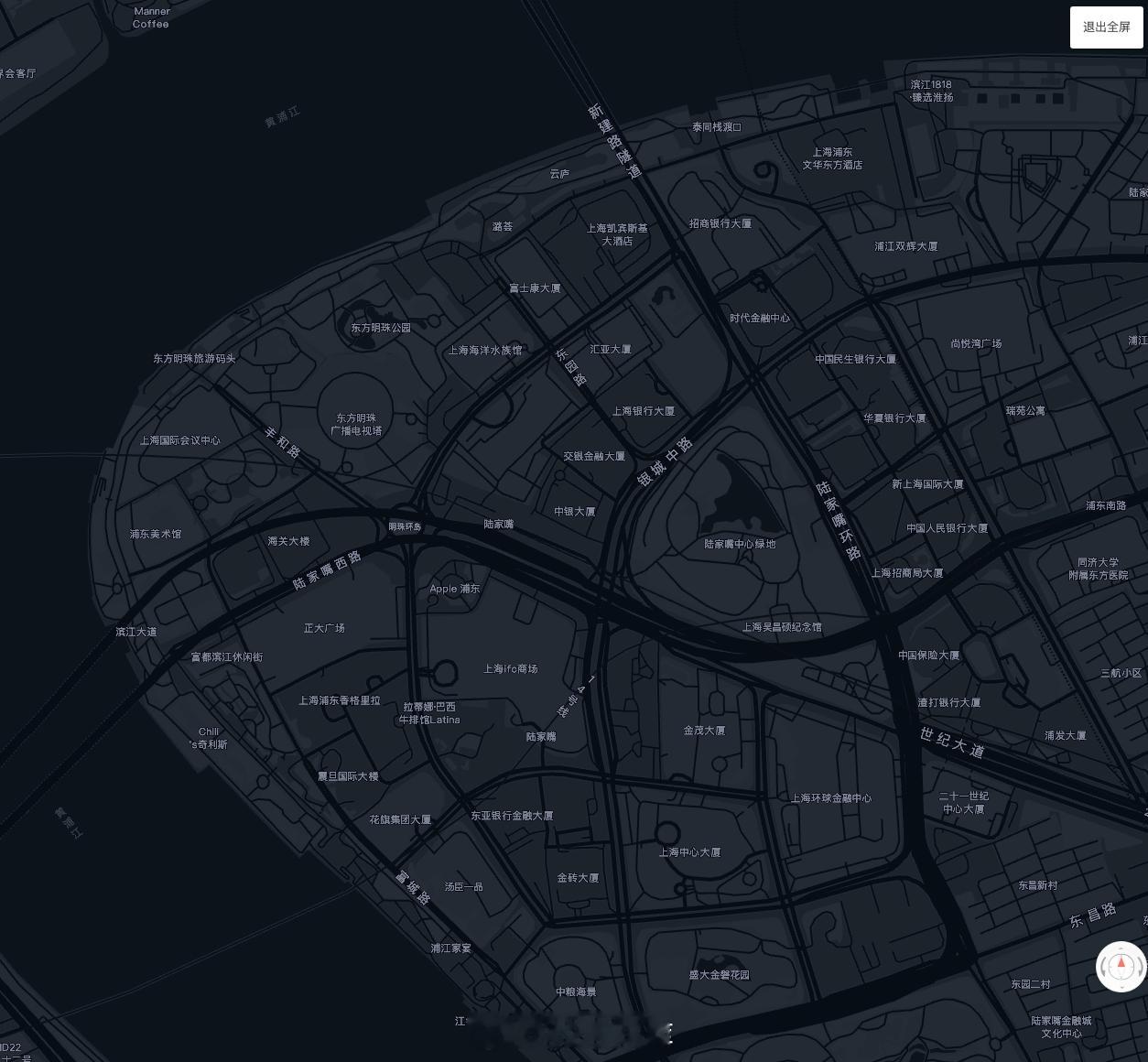
Task: Select the 海关大楼 label
Action: click(288, 541)
